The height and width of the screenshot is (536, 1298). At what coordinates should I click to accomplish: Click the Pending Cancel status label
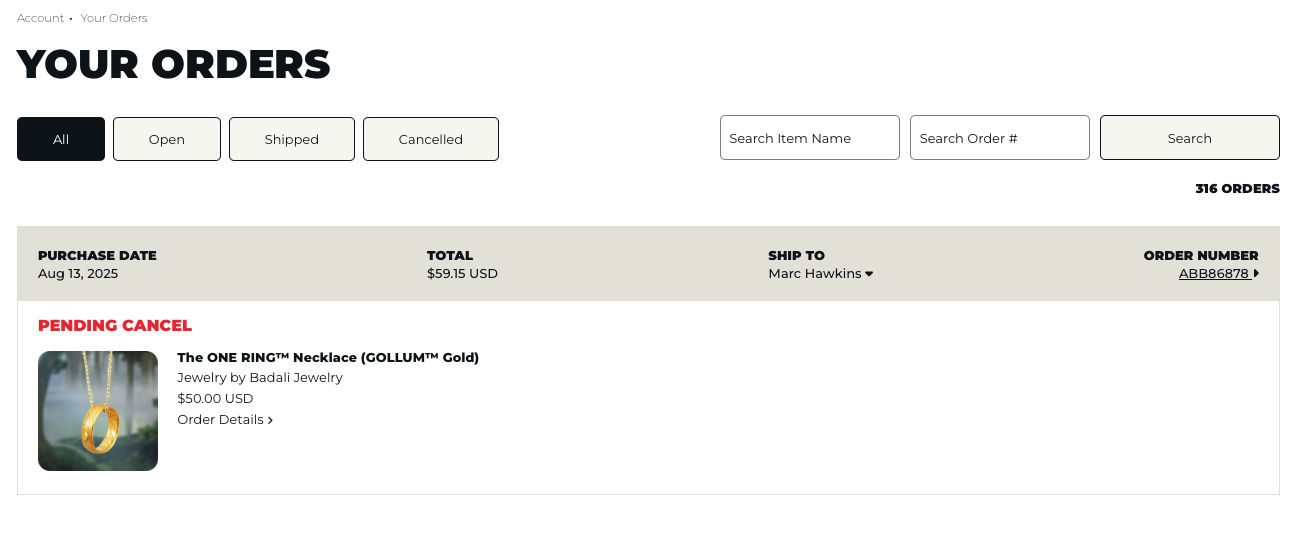tap(115, 326)
